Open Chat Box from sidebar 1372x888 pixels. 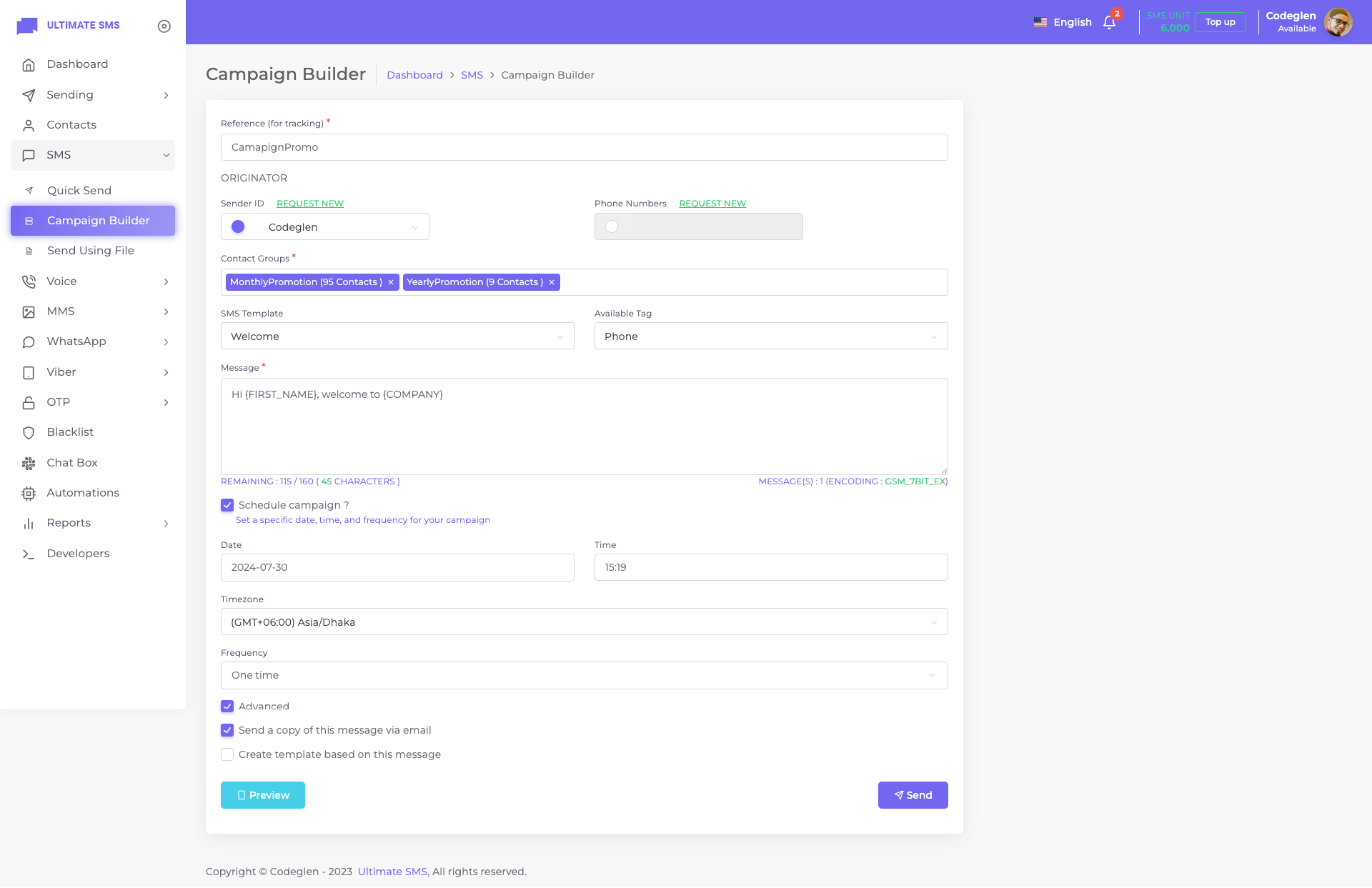pyautogui.click(x=71, y=463)
